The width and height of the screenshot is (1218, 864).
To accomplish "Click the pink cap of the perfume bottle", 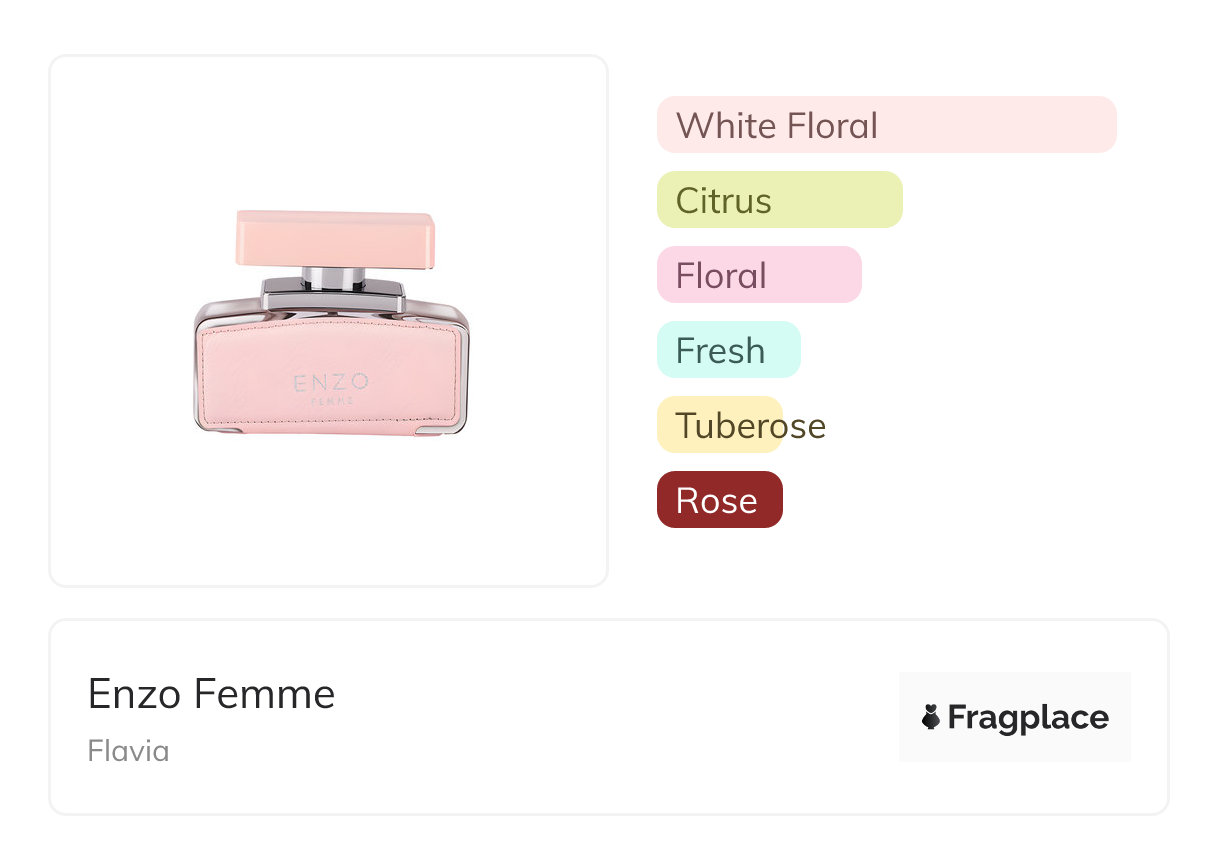I will (335, 238).
